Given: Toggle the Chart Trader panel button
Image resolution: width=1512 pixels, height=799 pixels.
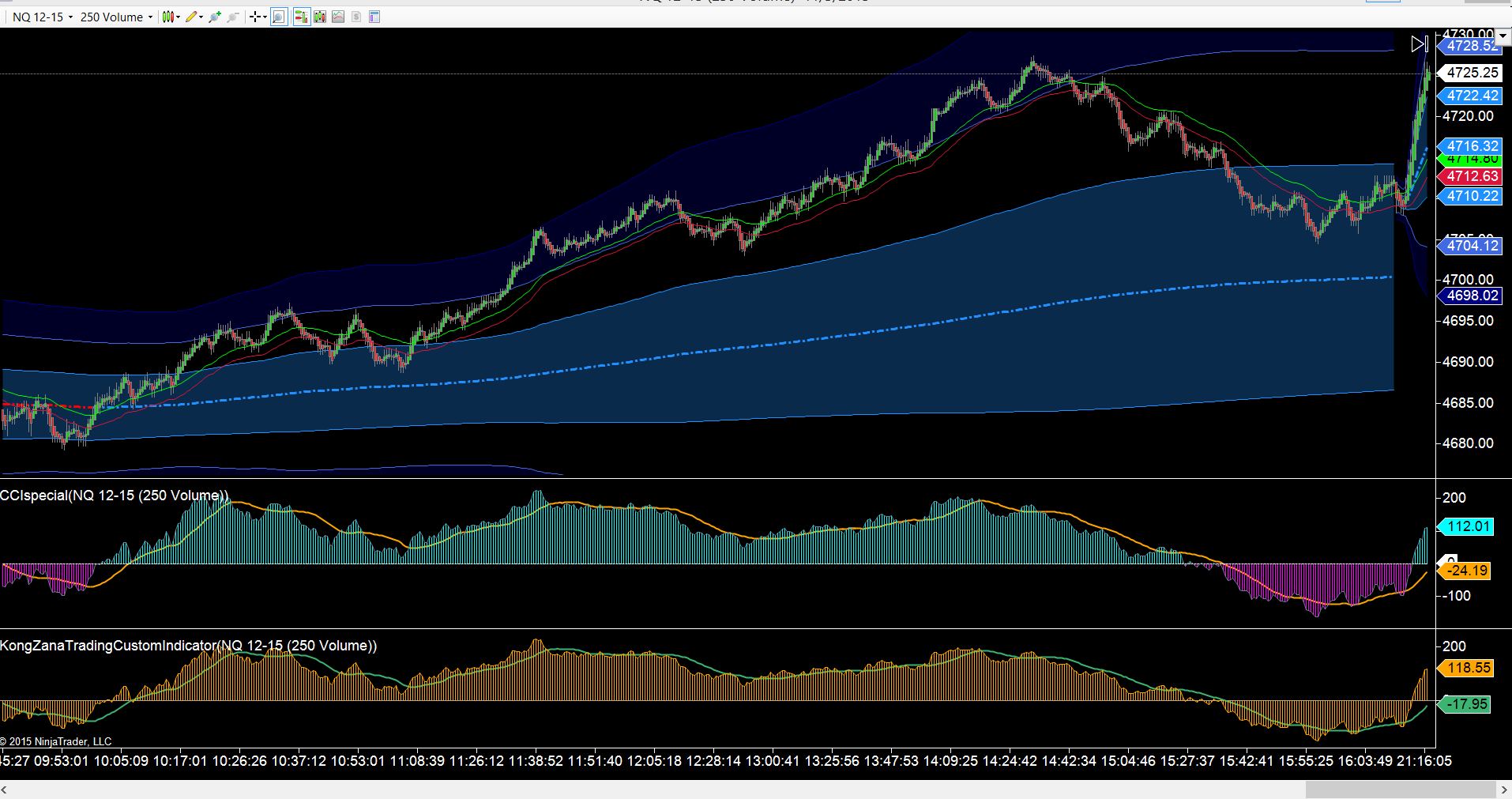Looking at the screenshot, I should (301, 17).
